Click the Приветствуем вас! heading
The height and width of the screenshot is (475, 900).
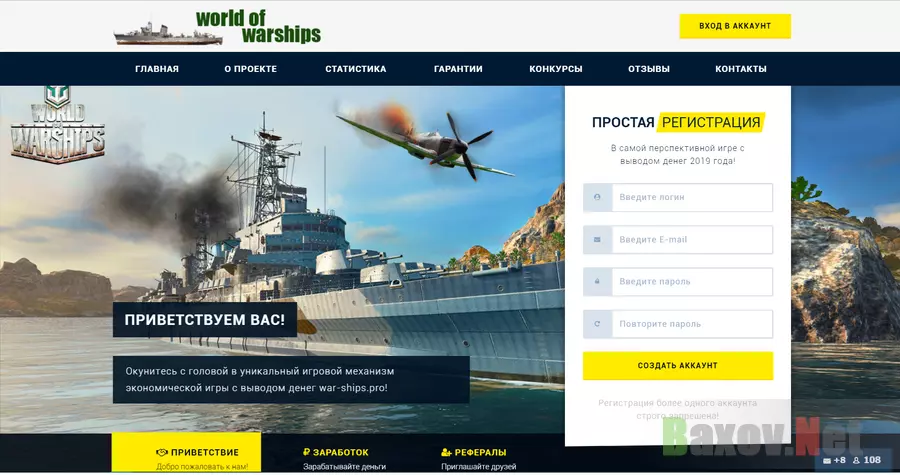tap(205, 320)
